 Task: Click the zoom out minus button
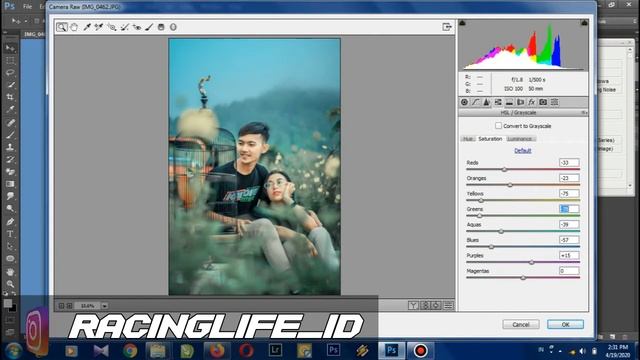click(x=61, y=306)
